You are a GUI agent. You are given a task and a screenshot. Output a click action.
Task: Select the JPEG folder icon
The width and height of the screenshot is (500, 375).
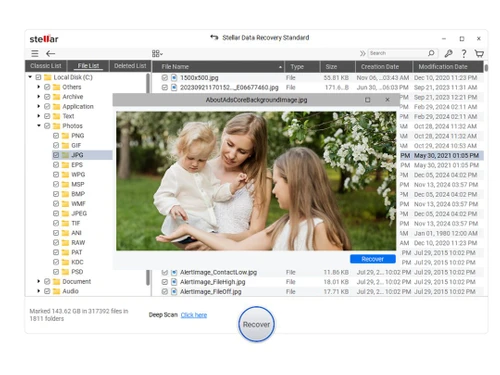click(65, 213)
